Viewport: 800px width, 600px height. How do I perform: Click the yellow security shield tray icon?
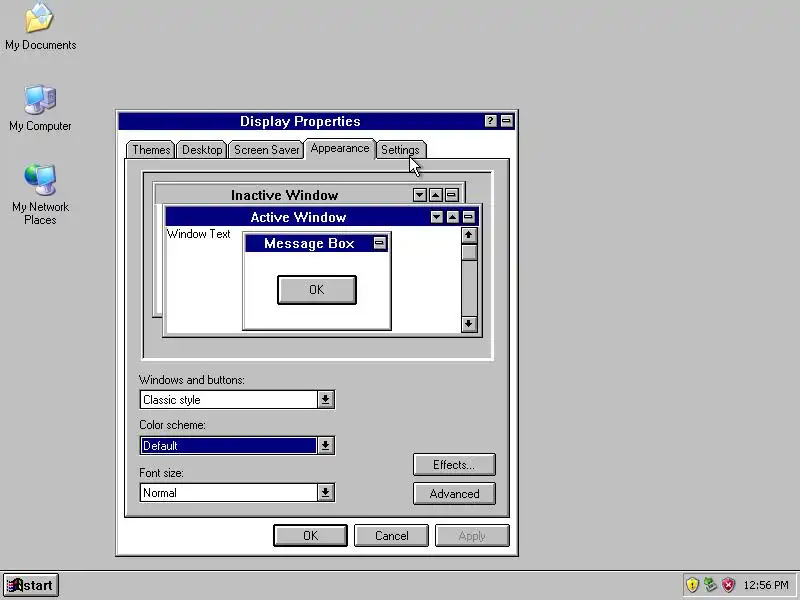(692, 585)
